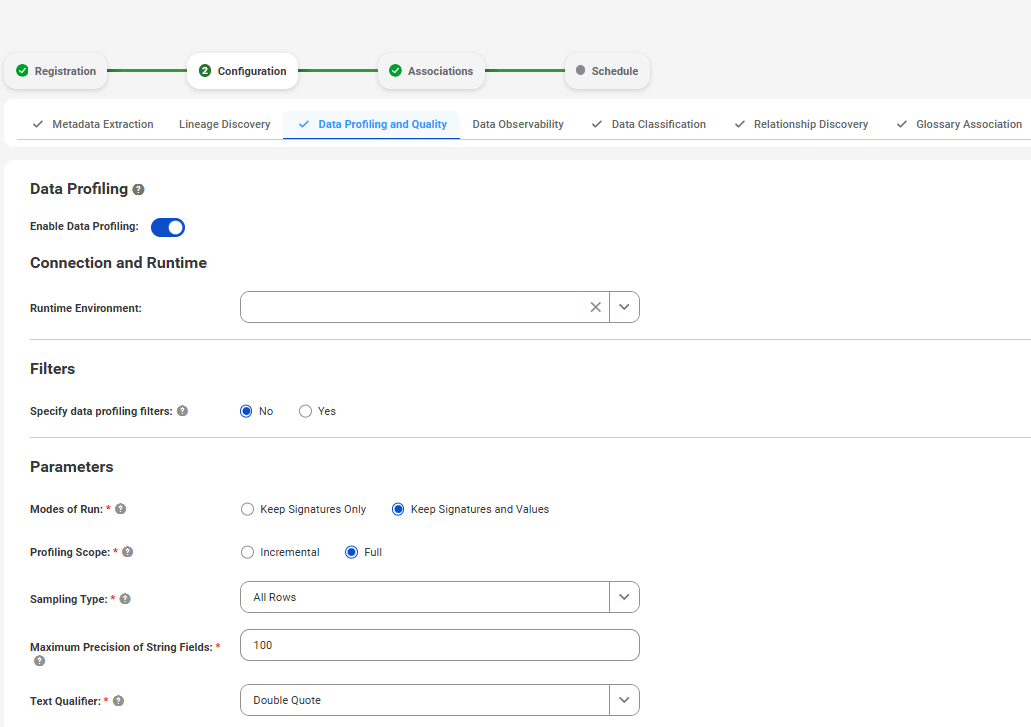
Task: Switch to Metadata Extraction tab
Action: [93, 124]
